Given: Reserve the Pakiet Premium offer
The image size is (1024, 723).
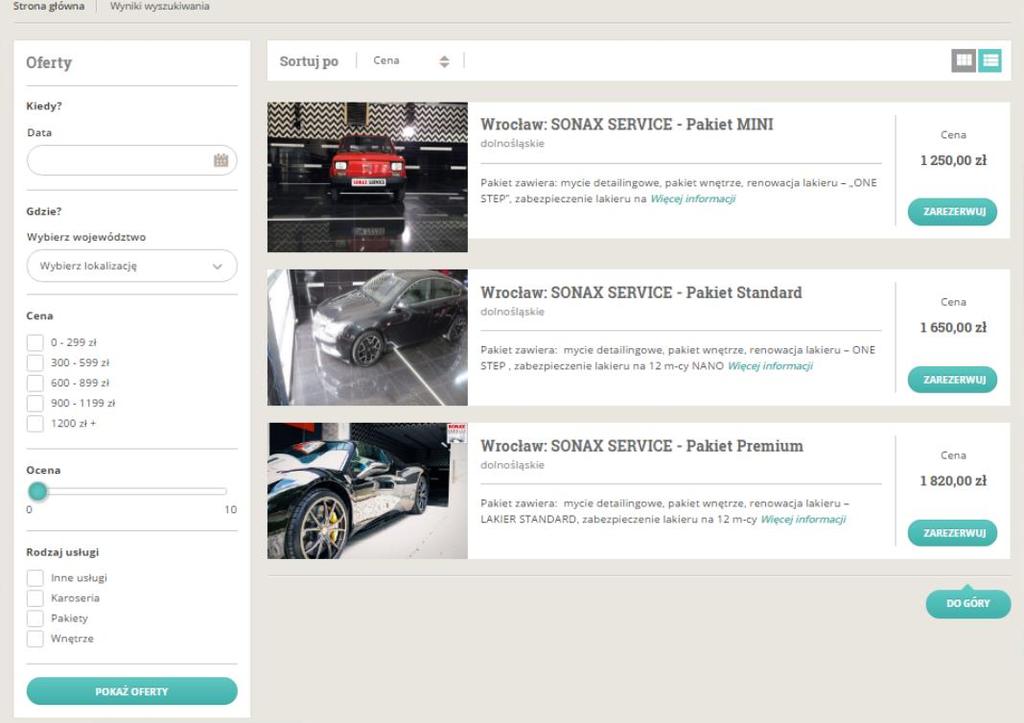Looking at the screenshot, I should [x=953, y=533].
